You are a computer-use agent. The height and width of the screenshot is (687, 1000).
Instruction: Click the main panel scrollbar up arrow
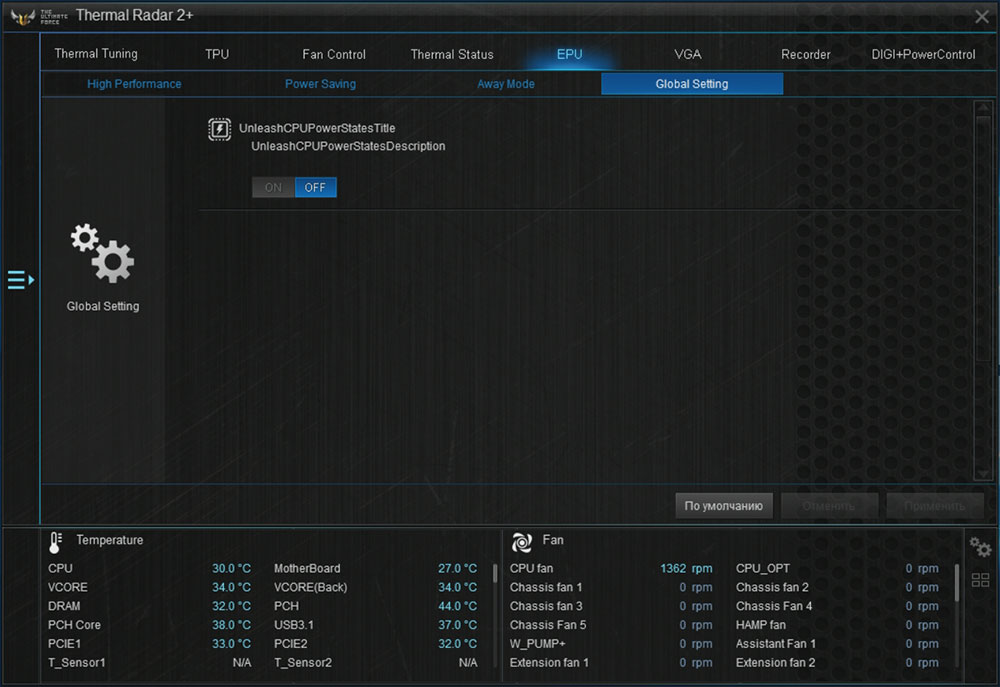point(983,107)
